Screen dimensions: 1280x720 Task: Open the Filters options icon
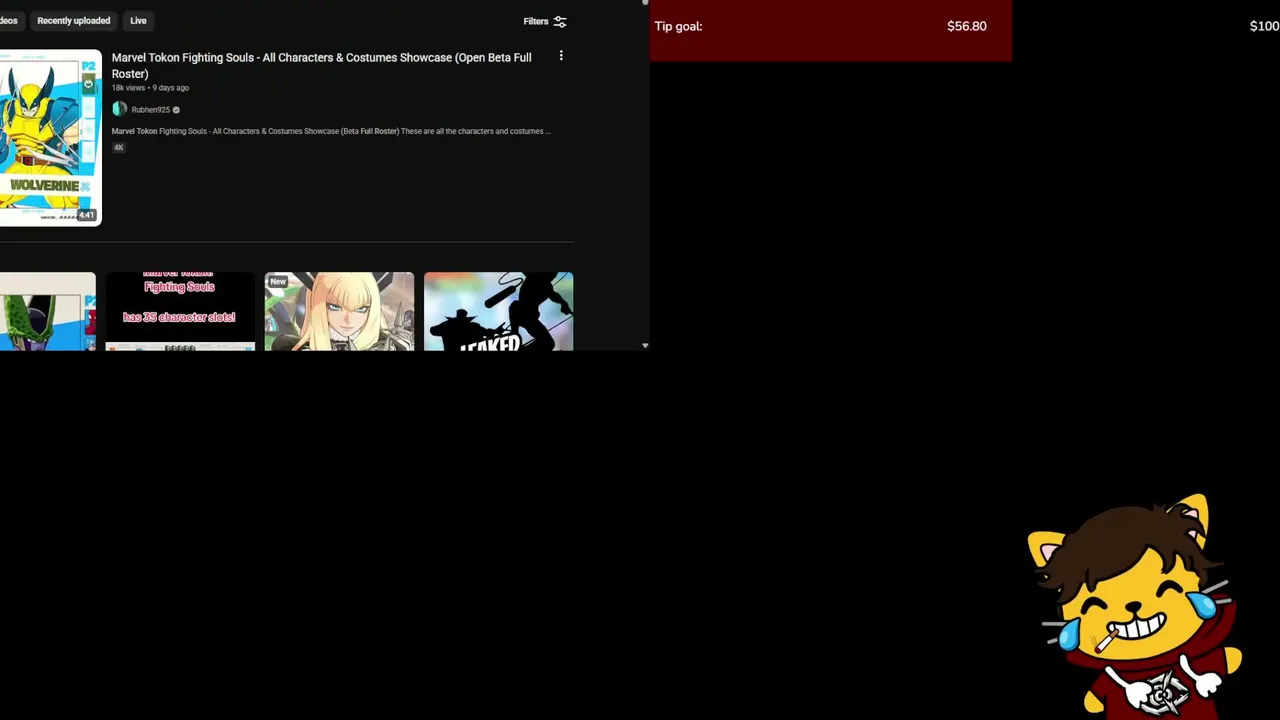point(560,21)
